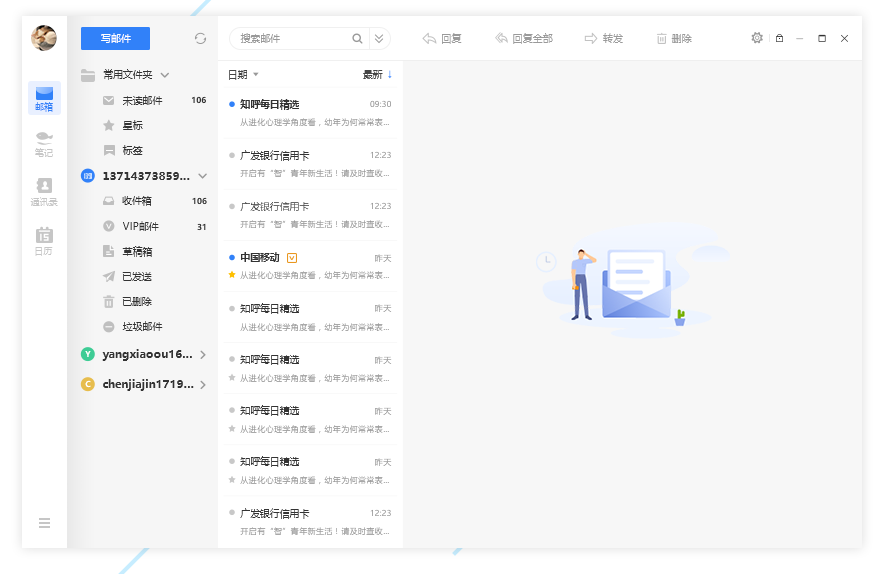
Task: Expand the chenjiajin1719 account chevron
Action: tap(202, 385)
